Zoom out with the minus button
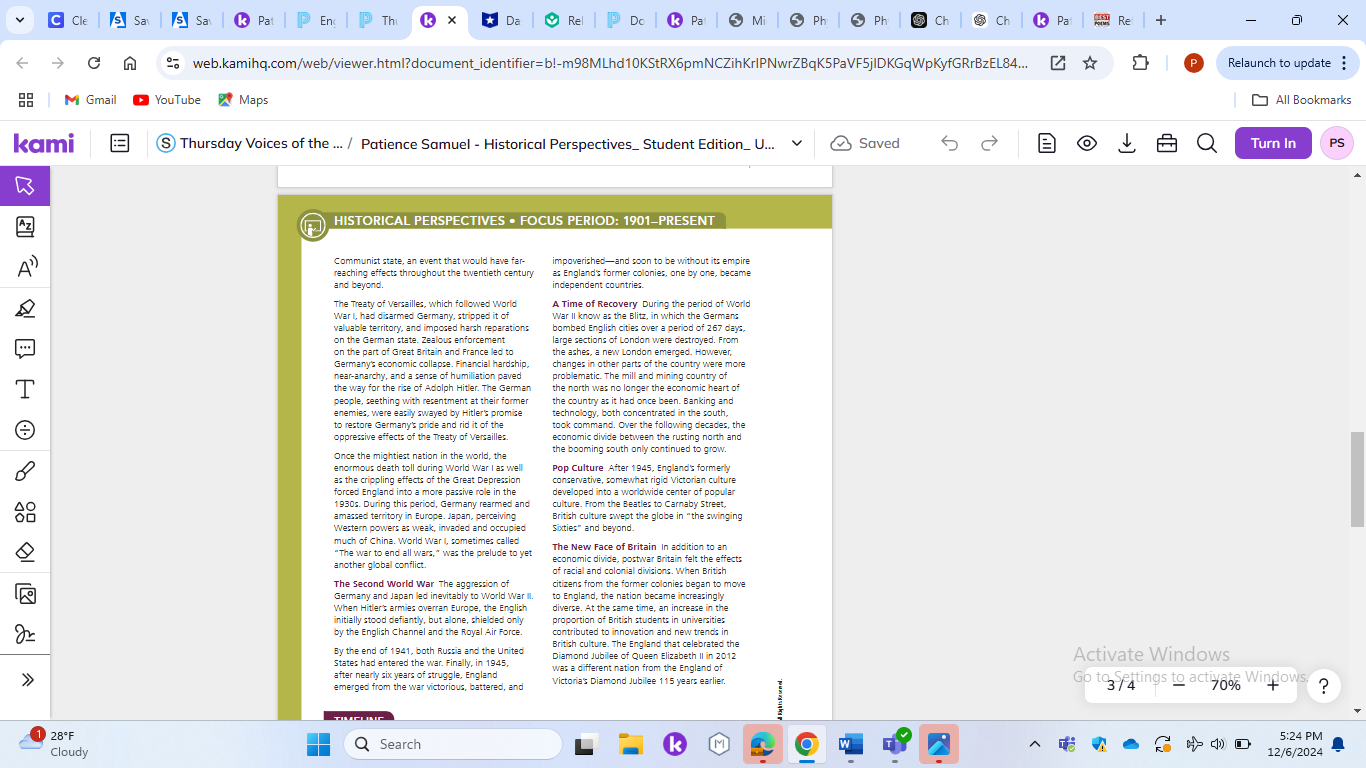 click(x=1179, y=685)
